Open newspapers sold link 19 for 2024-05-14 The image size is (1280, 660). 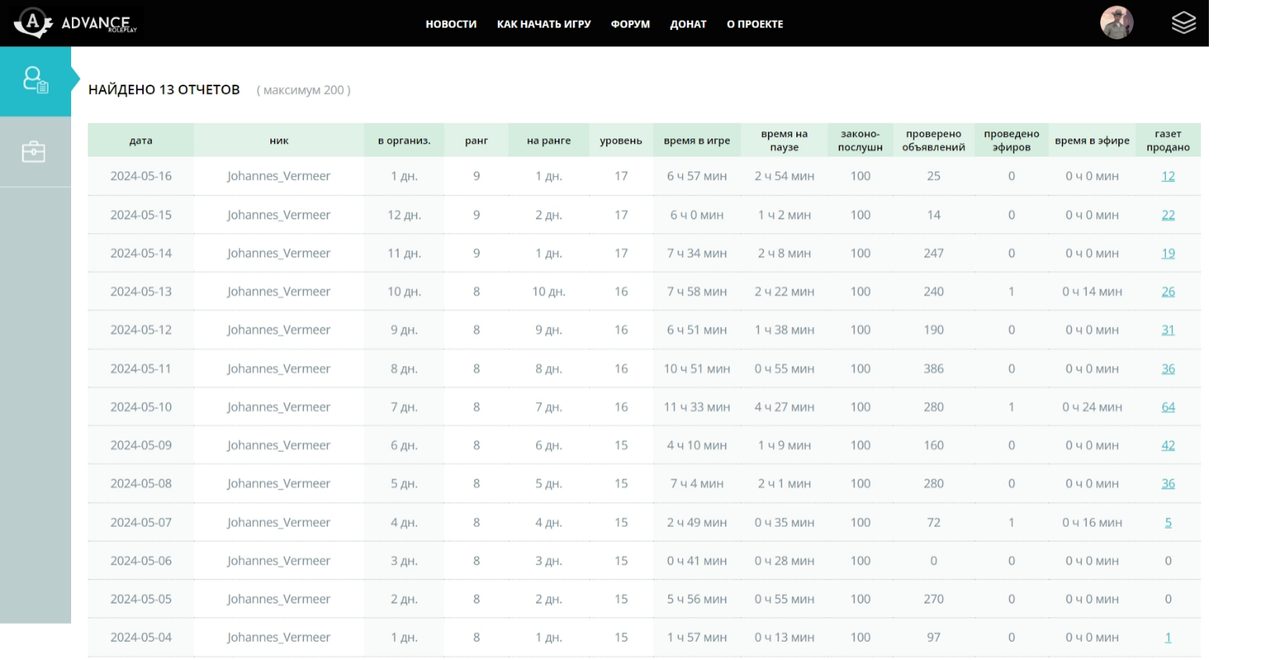pos(1168,253)
